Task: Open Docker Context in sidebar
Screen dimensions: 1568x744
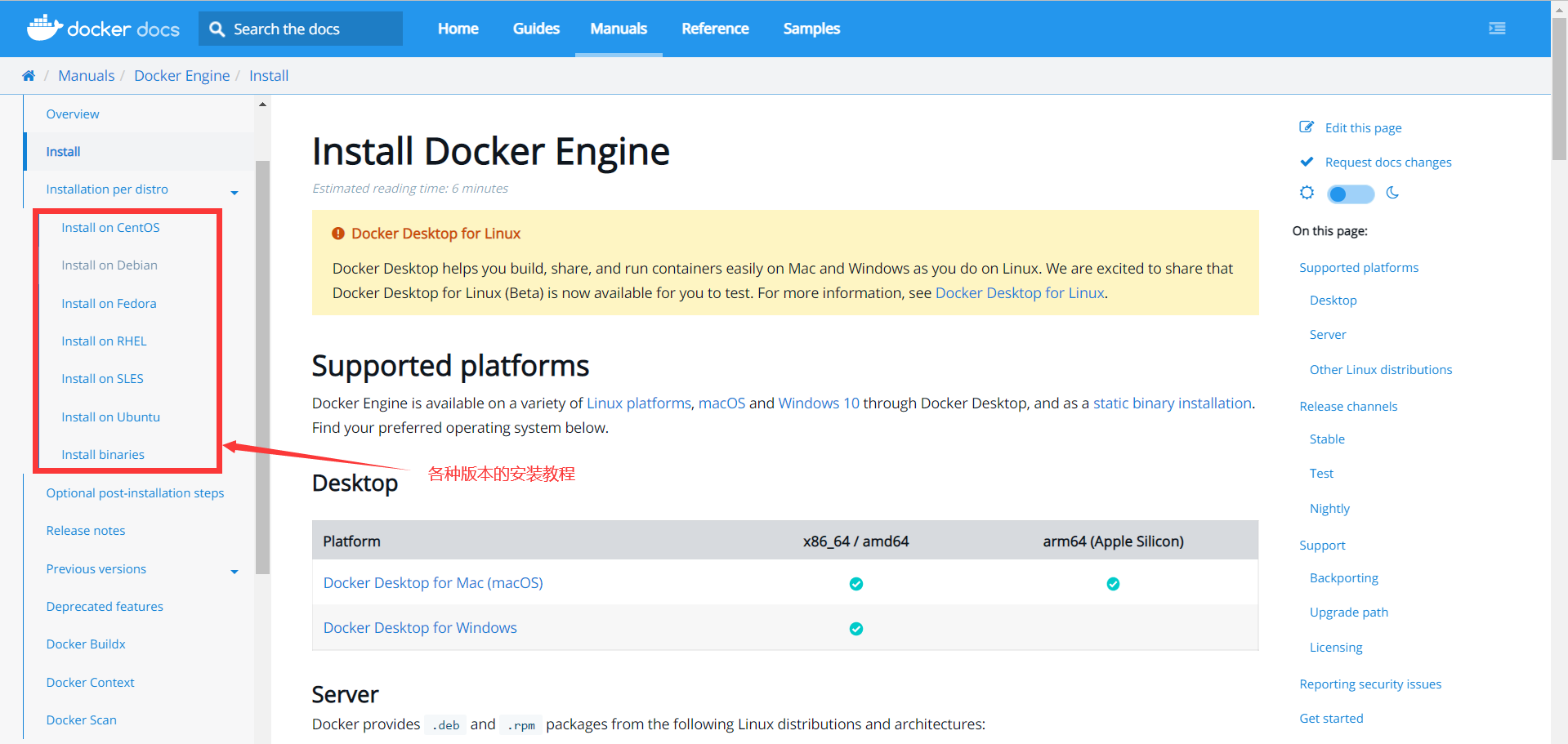Action: click(90, 683)
